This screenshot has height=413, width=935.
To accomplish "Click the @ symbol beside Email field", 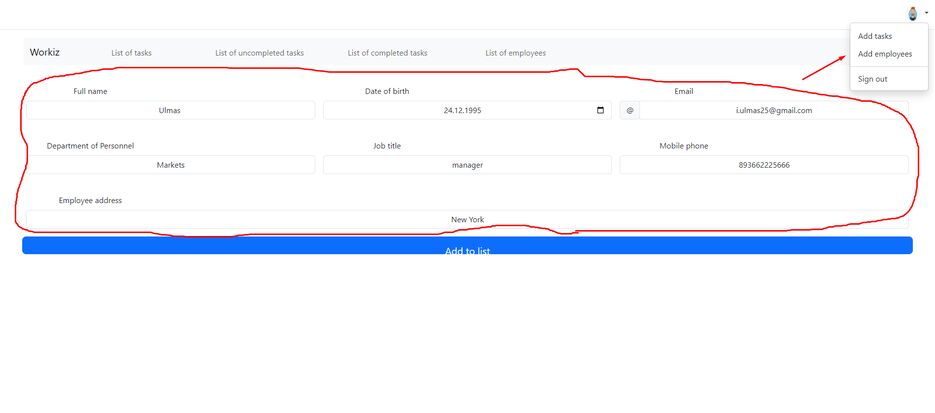I will [x=629, y=110].
